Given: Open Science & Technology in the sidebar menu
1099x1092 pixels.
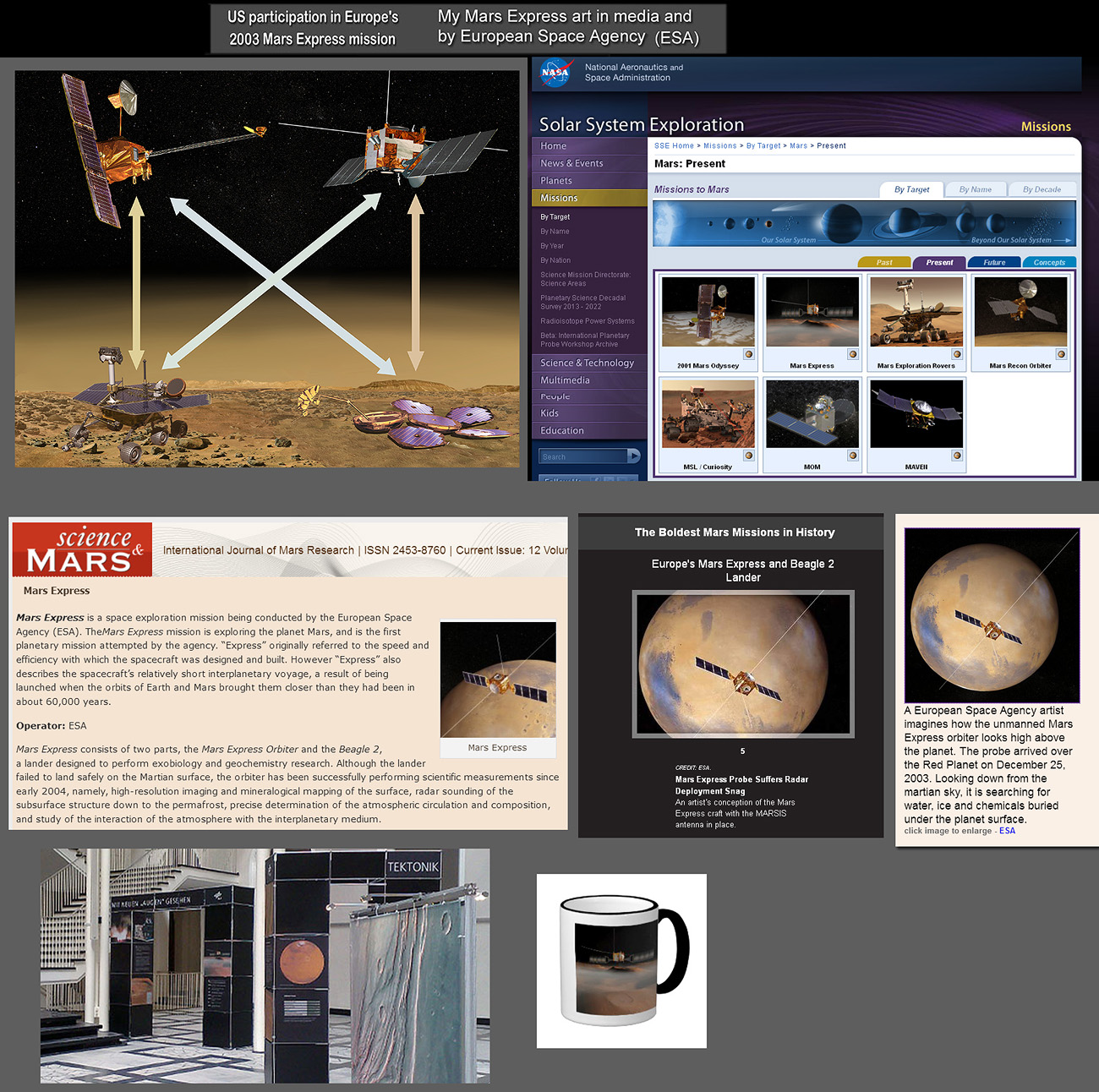Looking at the screenshot, I should [x=587, y=363].
